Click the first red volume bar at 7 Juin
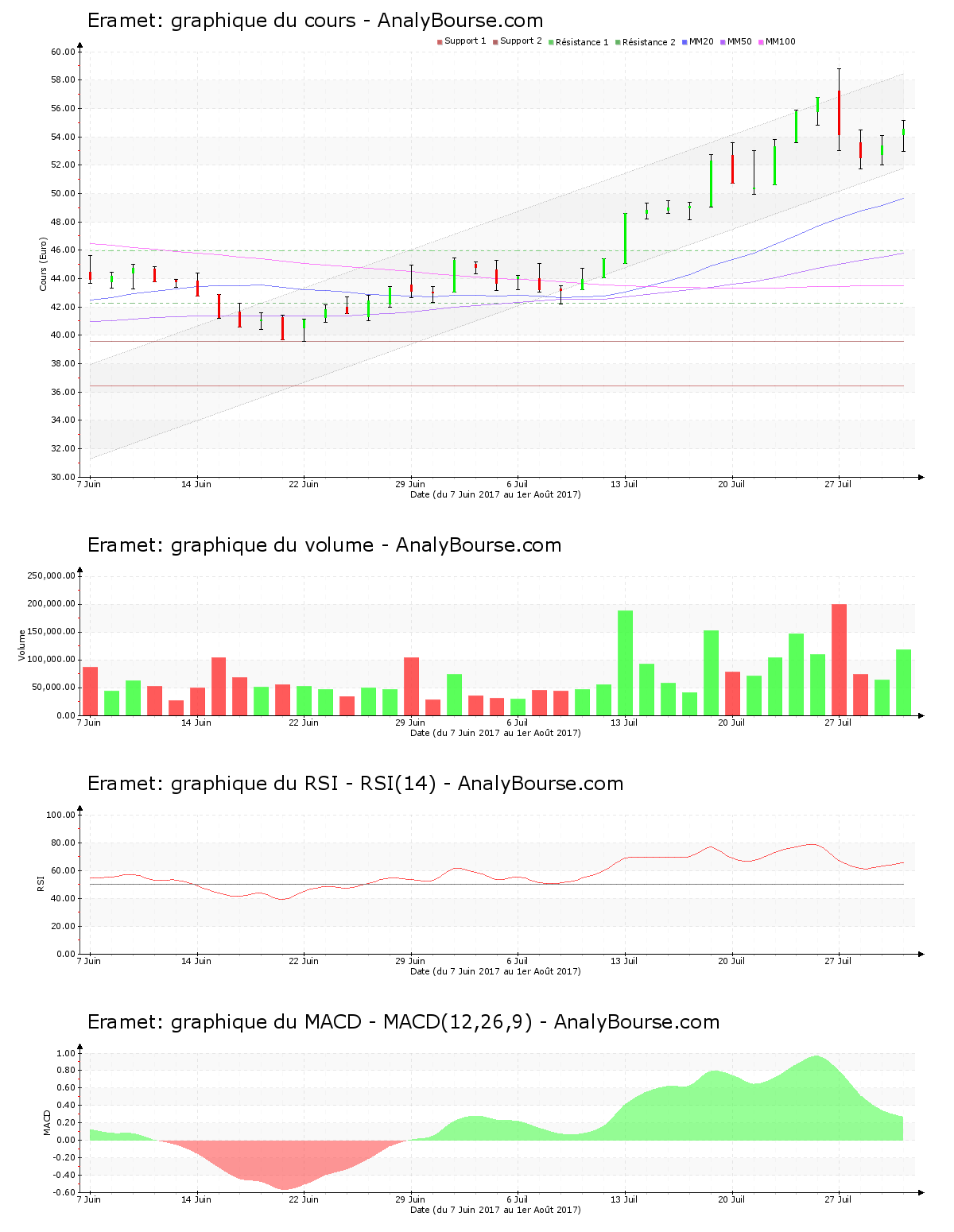 click(x=90, y=691)
